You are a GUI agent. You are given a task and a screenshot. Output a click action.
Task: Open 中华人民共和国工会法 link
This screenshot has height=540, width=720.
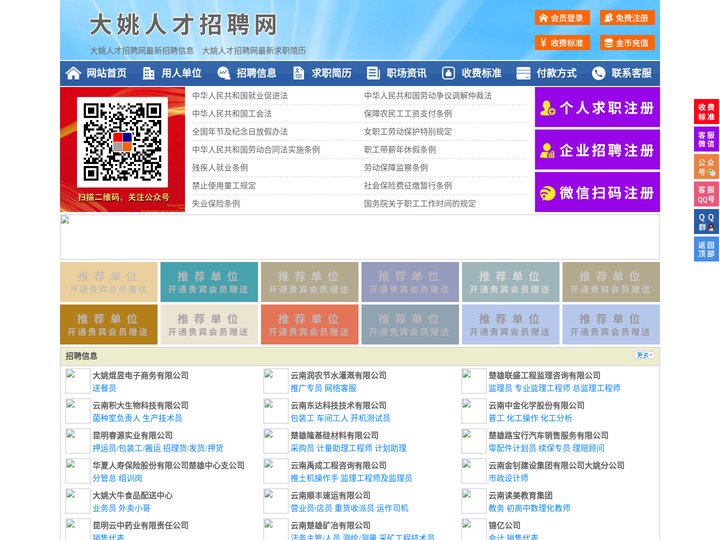pyautogui.click(x=232, y=113)
